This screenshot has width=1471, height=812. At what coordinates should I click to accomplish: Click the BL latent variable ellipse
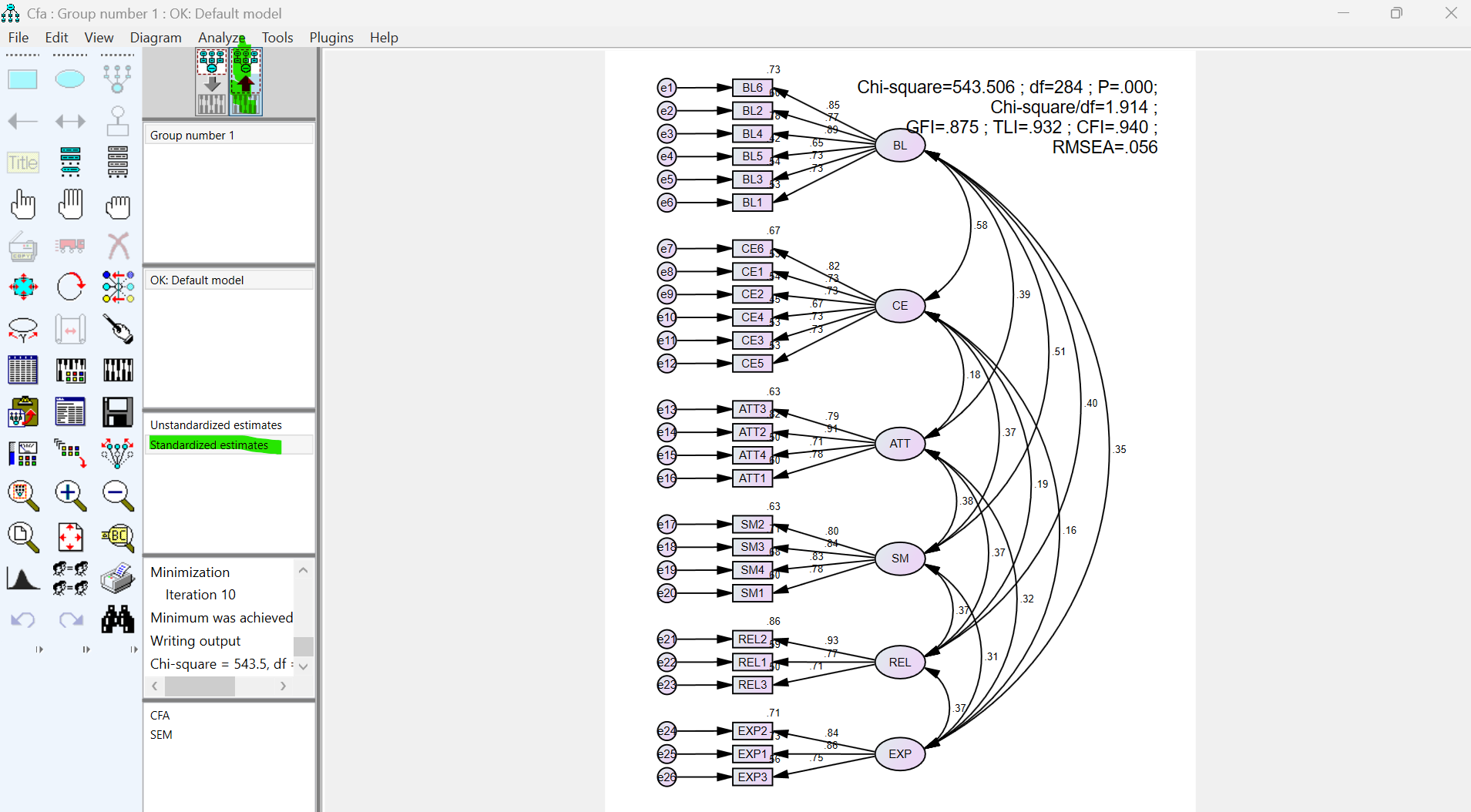coord(900,145)
